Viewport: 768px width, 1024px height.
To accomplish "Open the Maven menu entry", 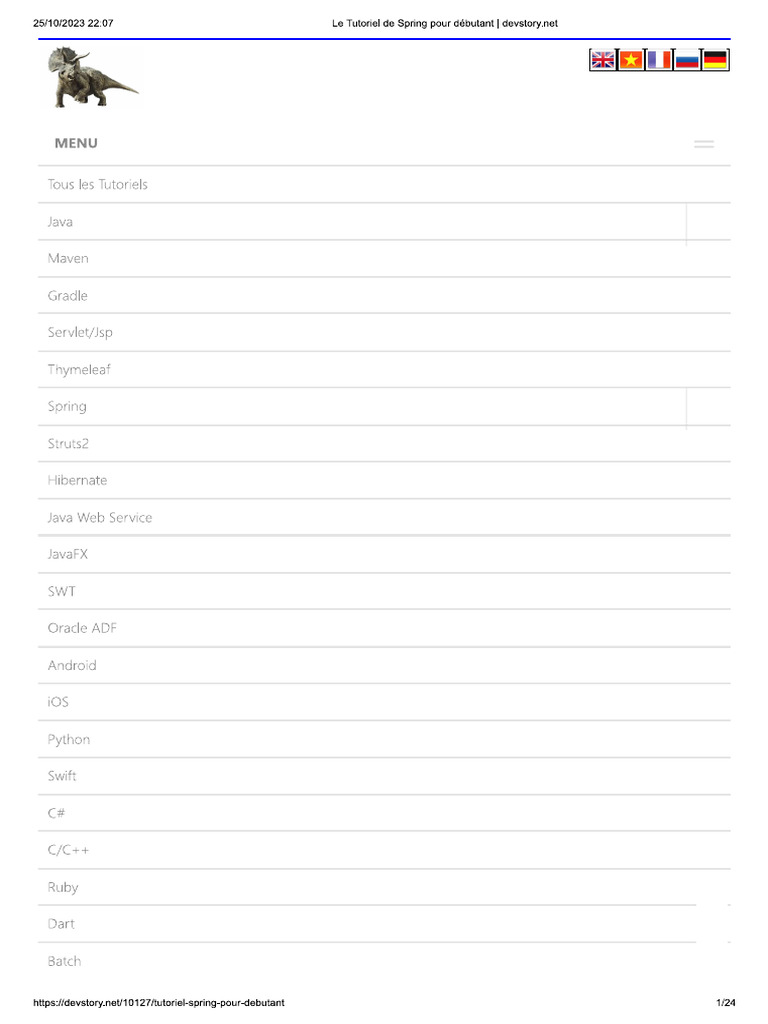I will (x=384, y=259).
